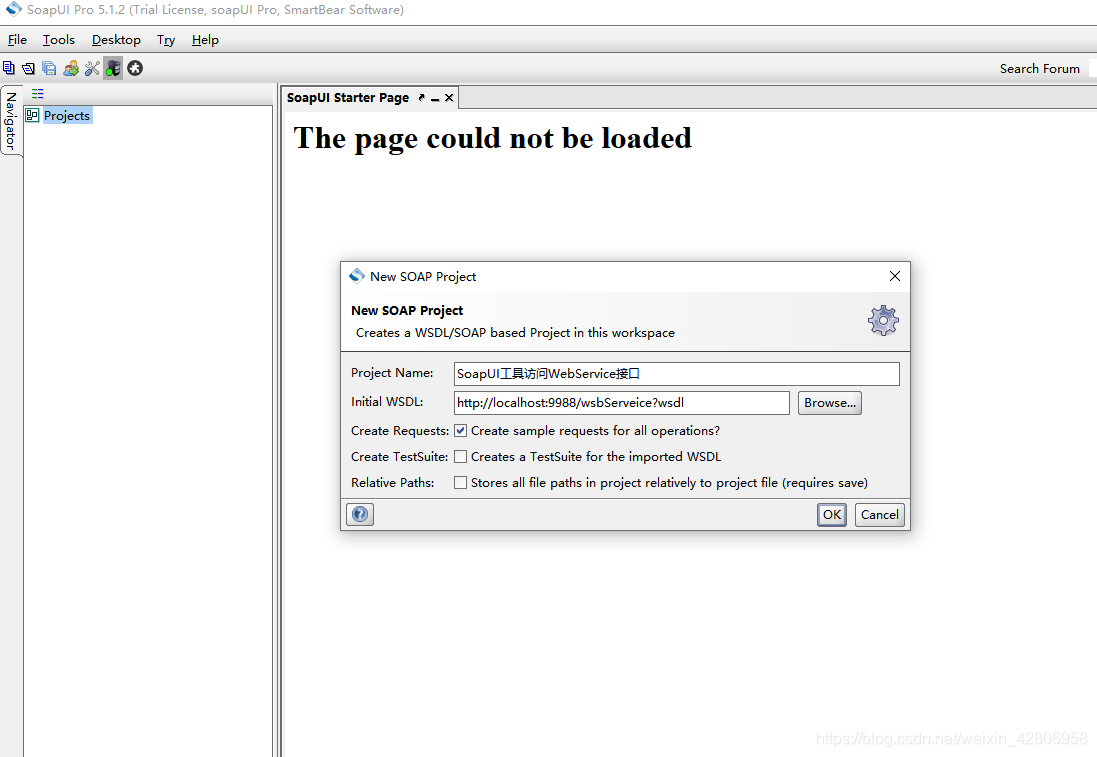Select the Projects node in navigator
Screen dimensions: 1097x757
(66, 115)
